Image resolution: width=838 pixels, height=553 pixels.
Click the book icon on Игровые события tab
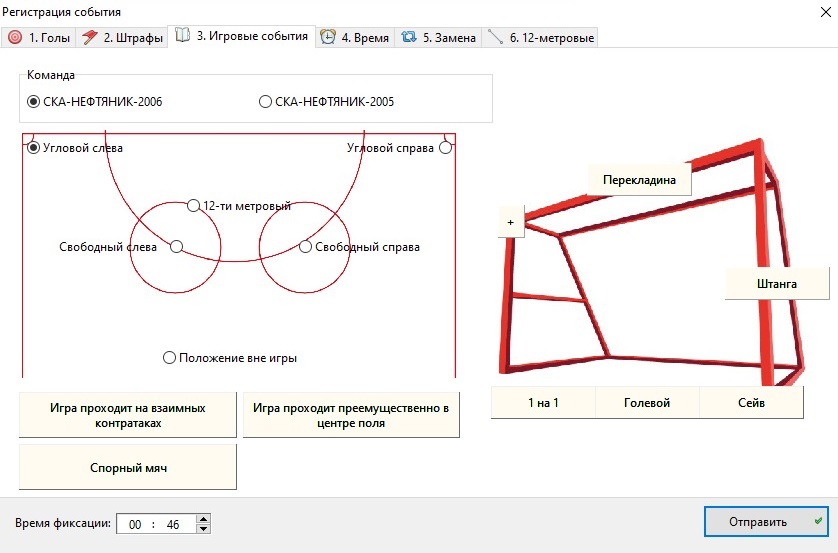(x=183, y=35)
